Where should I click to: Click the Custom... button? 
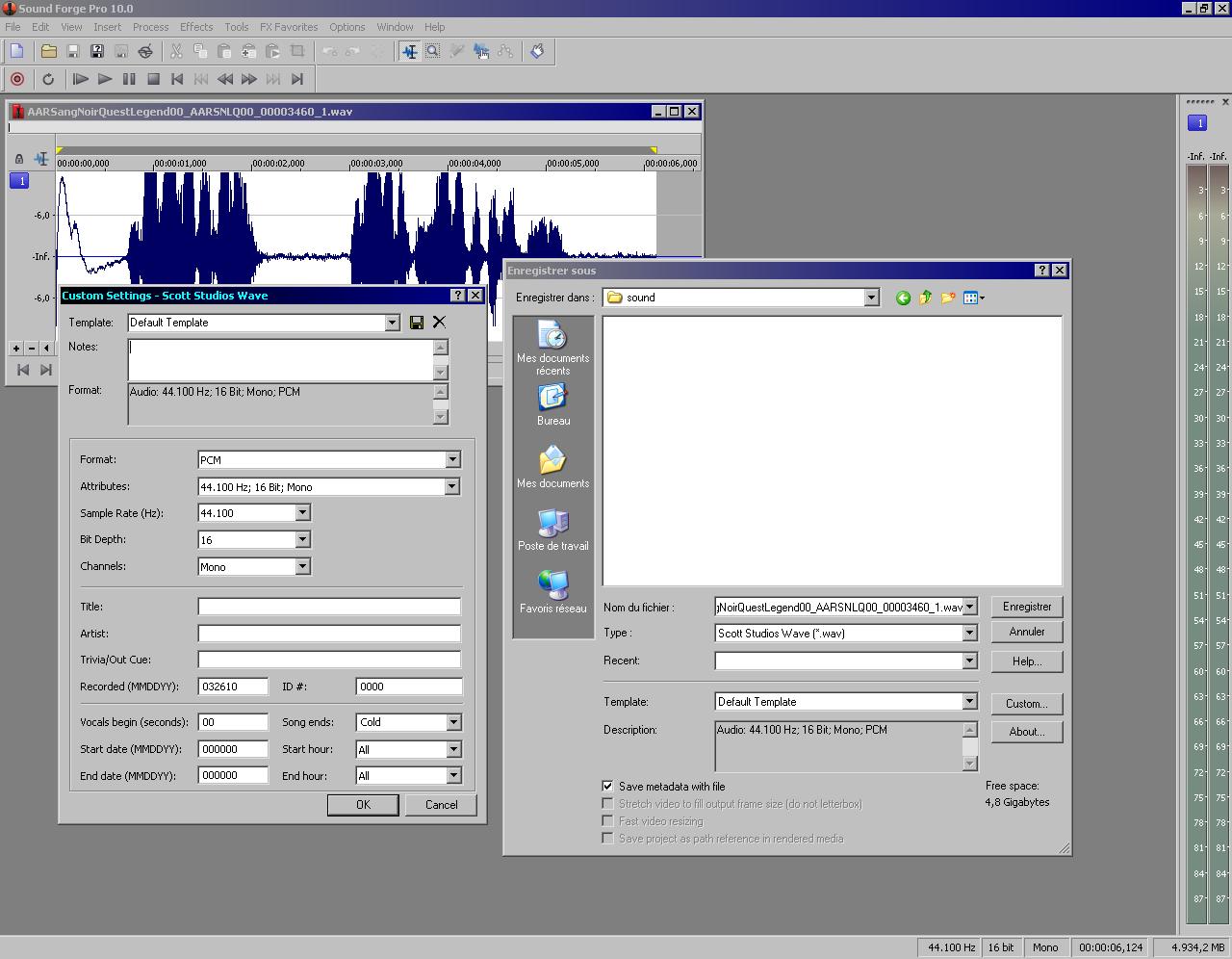click(1027, 704)
